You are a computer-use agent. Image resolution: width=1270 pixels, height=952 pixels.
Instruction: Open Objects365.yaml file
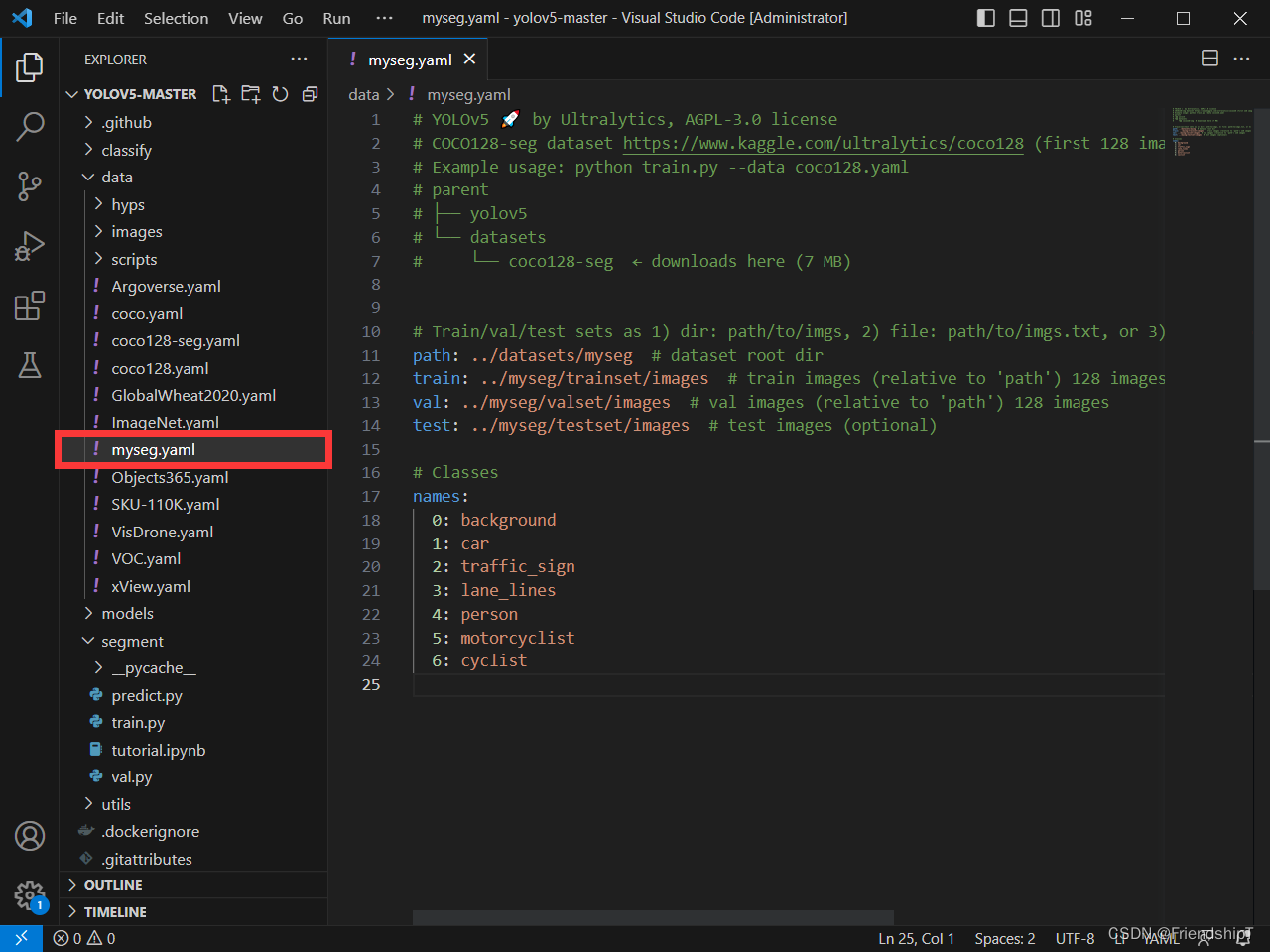(x=193, y=477)
